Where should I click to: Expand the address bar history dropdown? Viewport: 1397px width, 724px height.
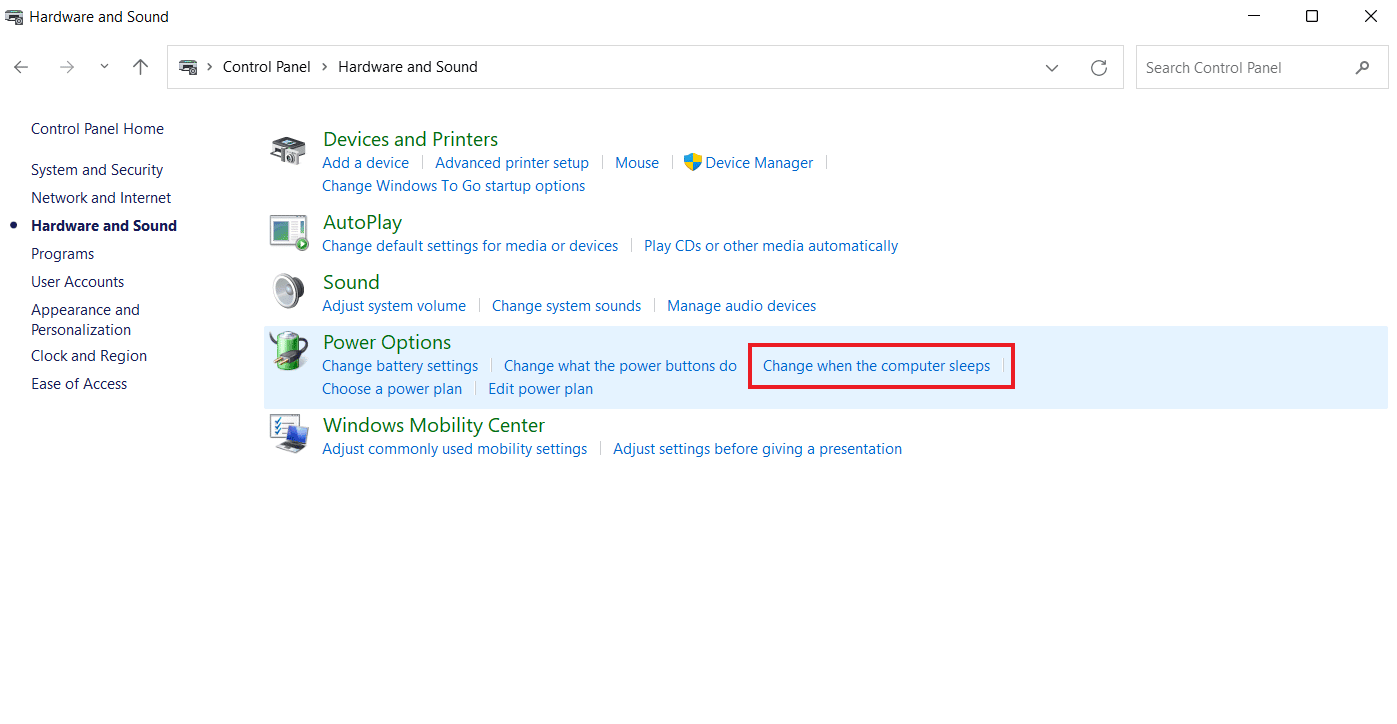(1052, 68)
